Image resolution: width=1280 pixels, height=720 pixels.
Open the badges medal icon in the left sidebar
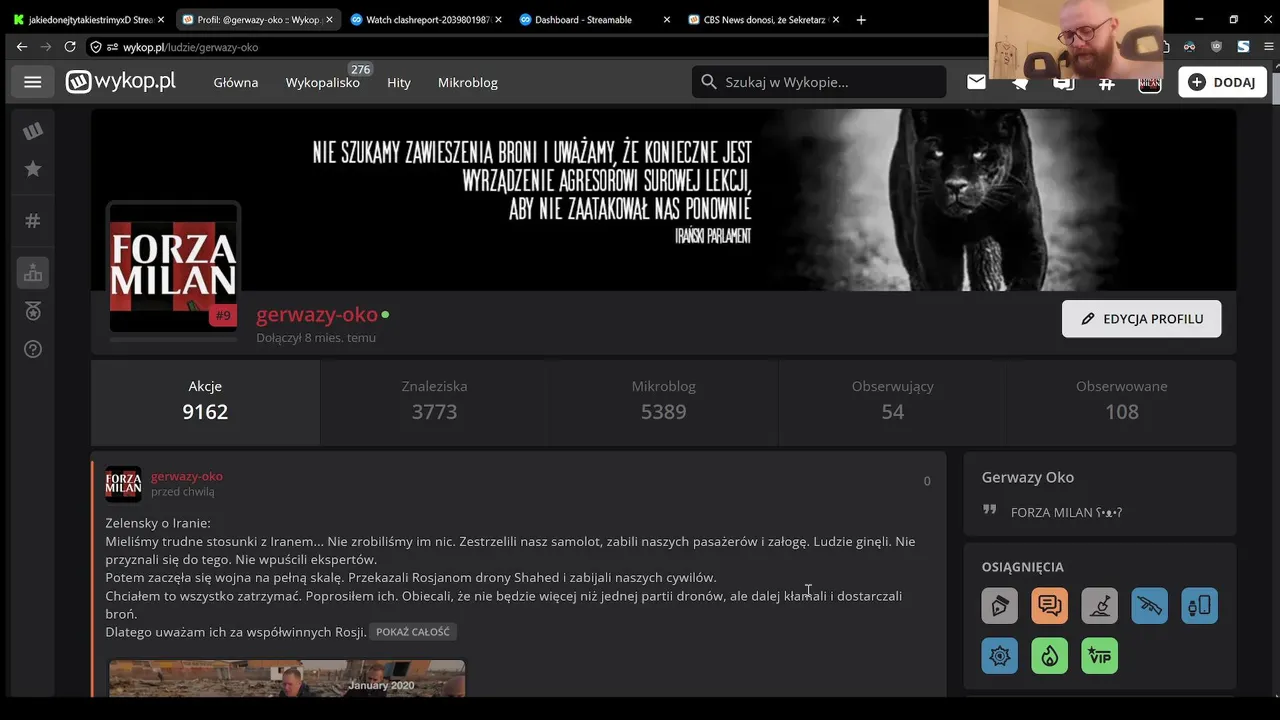tap(33, 311)
